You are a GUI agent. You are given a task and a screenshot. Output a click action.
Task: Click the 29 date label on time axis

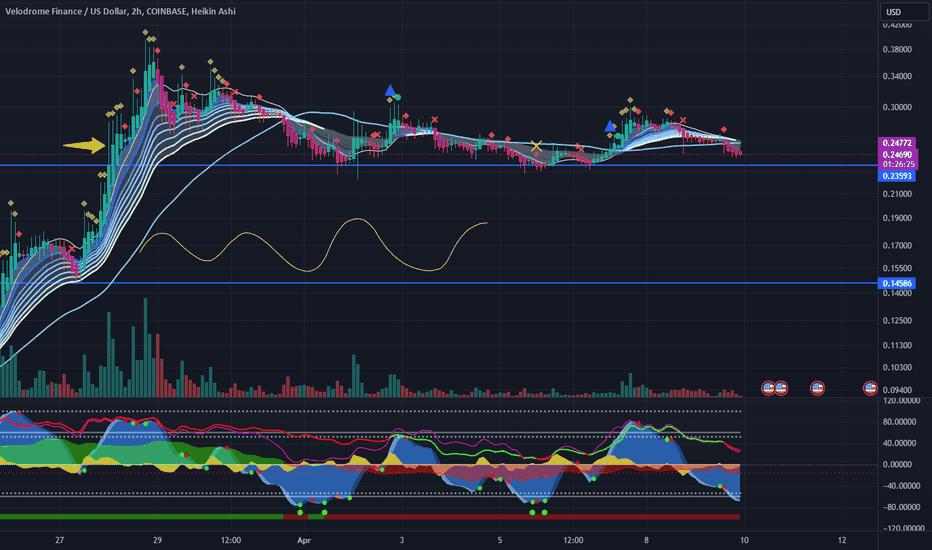(x=157, y=540)
